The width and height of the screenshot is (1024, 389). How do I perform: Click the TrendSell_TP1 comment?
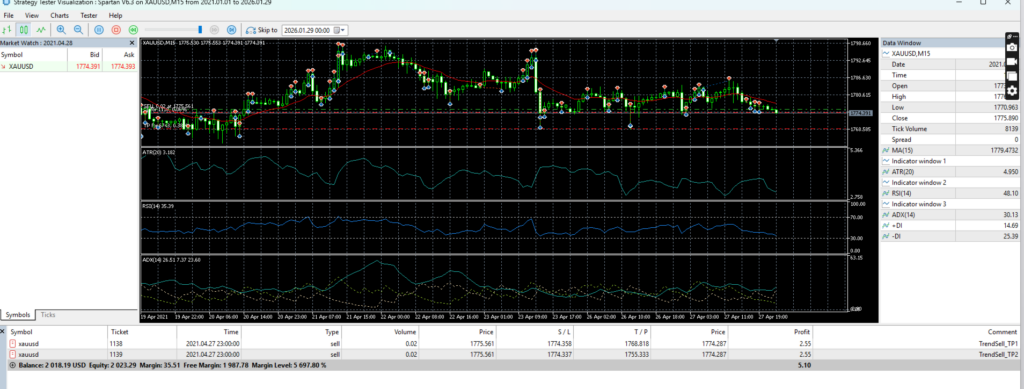pos(998,343)
